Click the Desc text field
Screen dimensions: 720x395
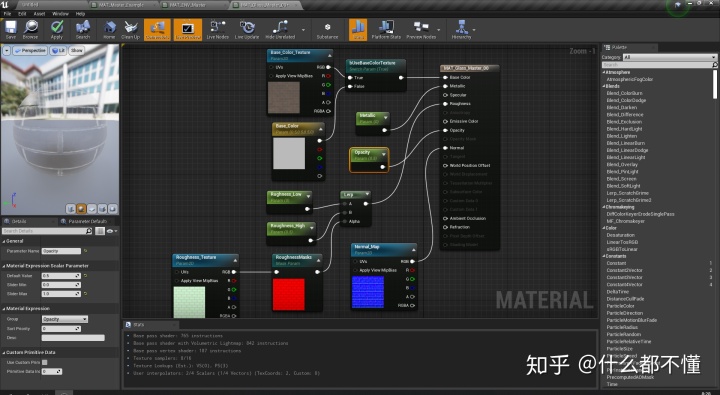coord(73,338)
